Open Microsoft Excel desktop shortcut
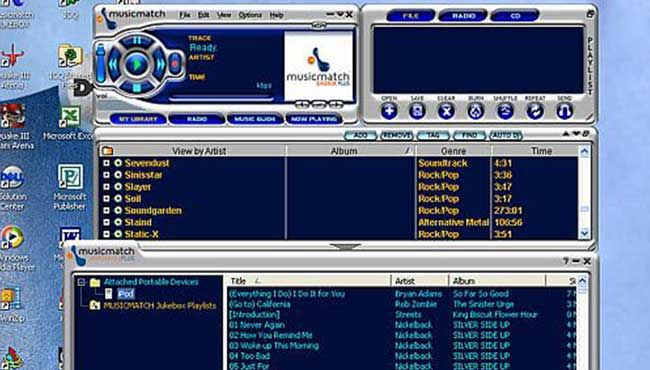The image size is (650, 370). pos(70,123)
